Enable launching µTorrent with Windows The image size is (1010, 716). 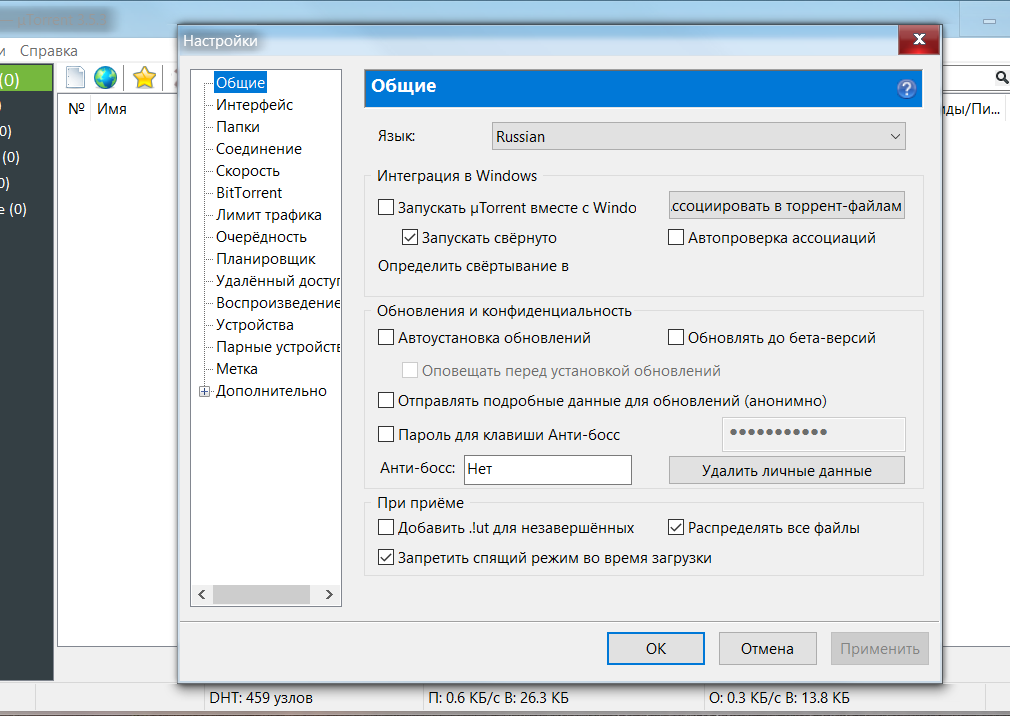[386, 207]
